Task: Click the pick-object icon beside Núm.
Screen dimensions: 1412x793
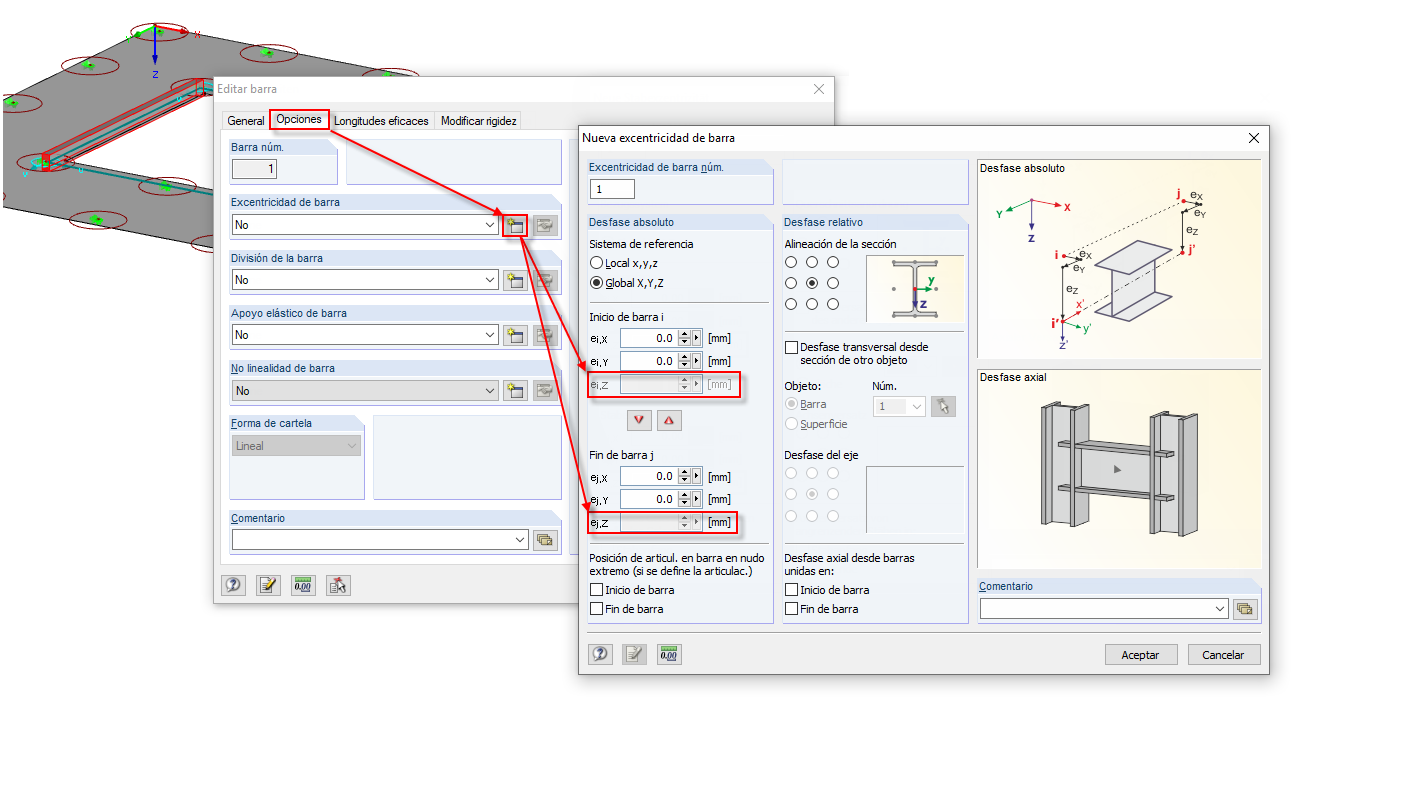Action: (x=942, y=406)
